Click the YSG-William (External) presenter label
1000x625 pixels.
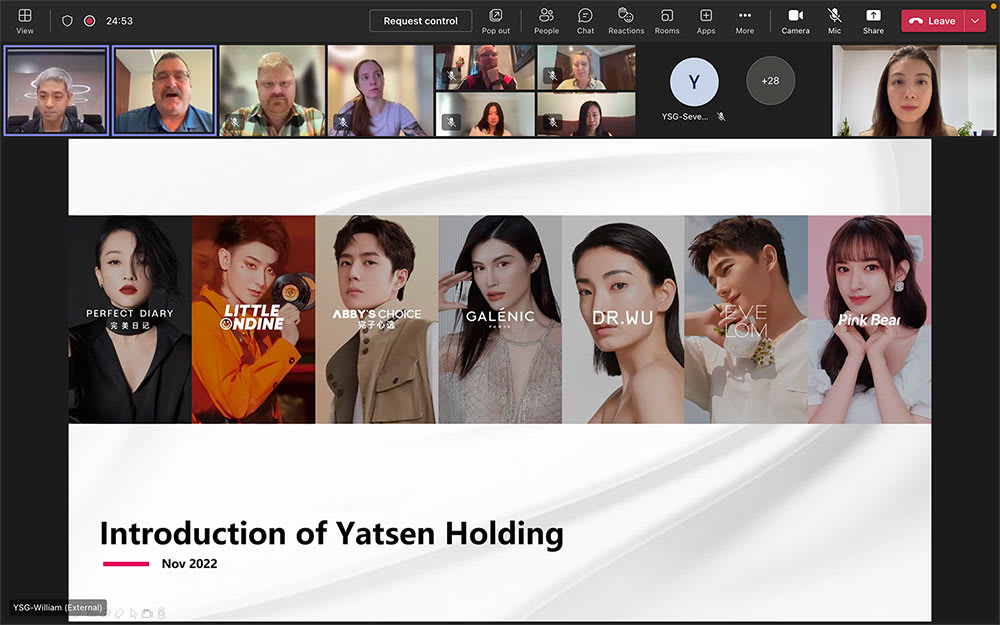click(x=57, y=608)
